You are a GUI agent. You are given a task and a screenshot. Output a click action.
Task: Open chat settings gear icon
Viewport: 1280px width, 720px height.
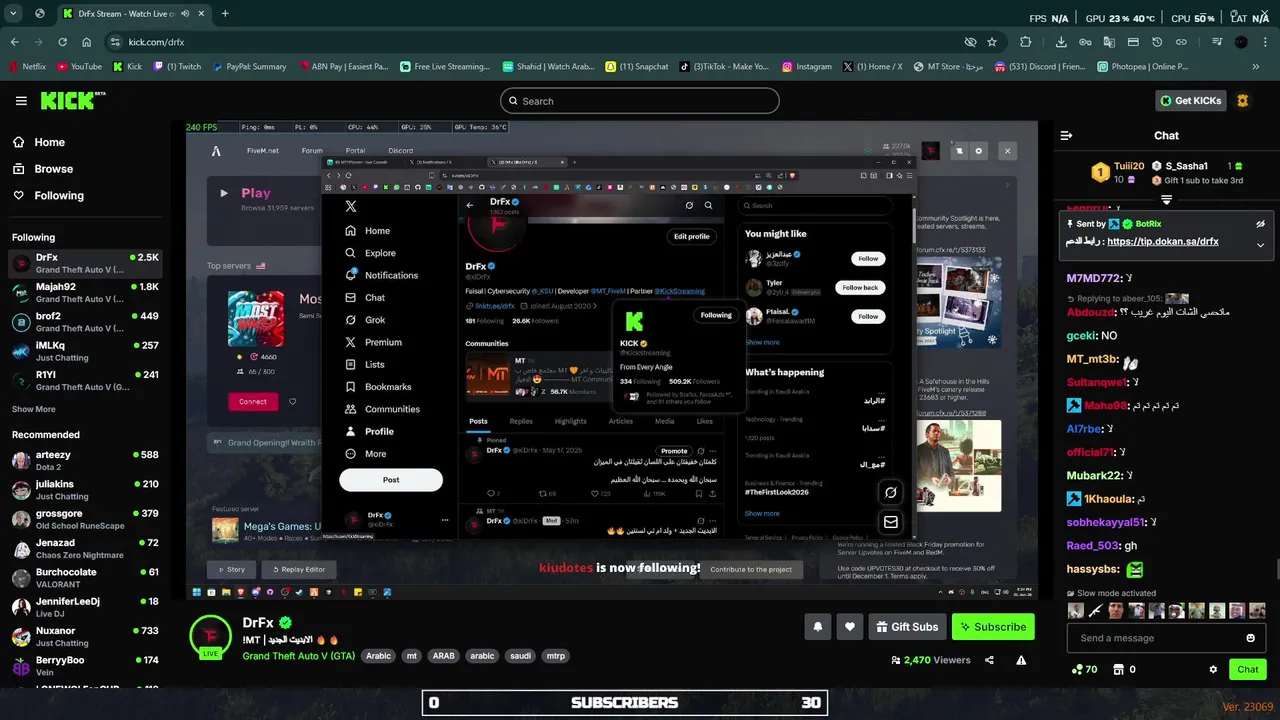point(1213,669)
